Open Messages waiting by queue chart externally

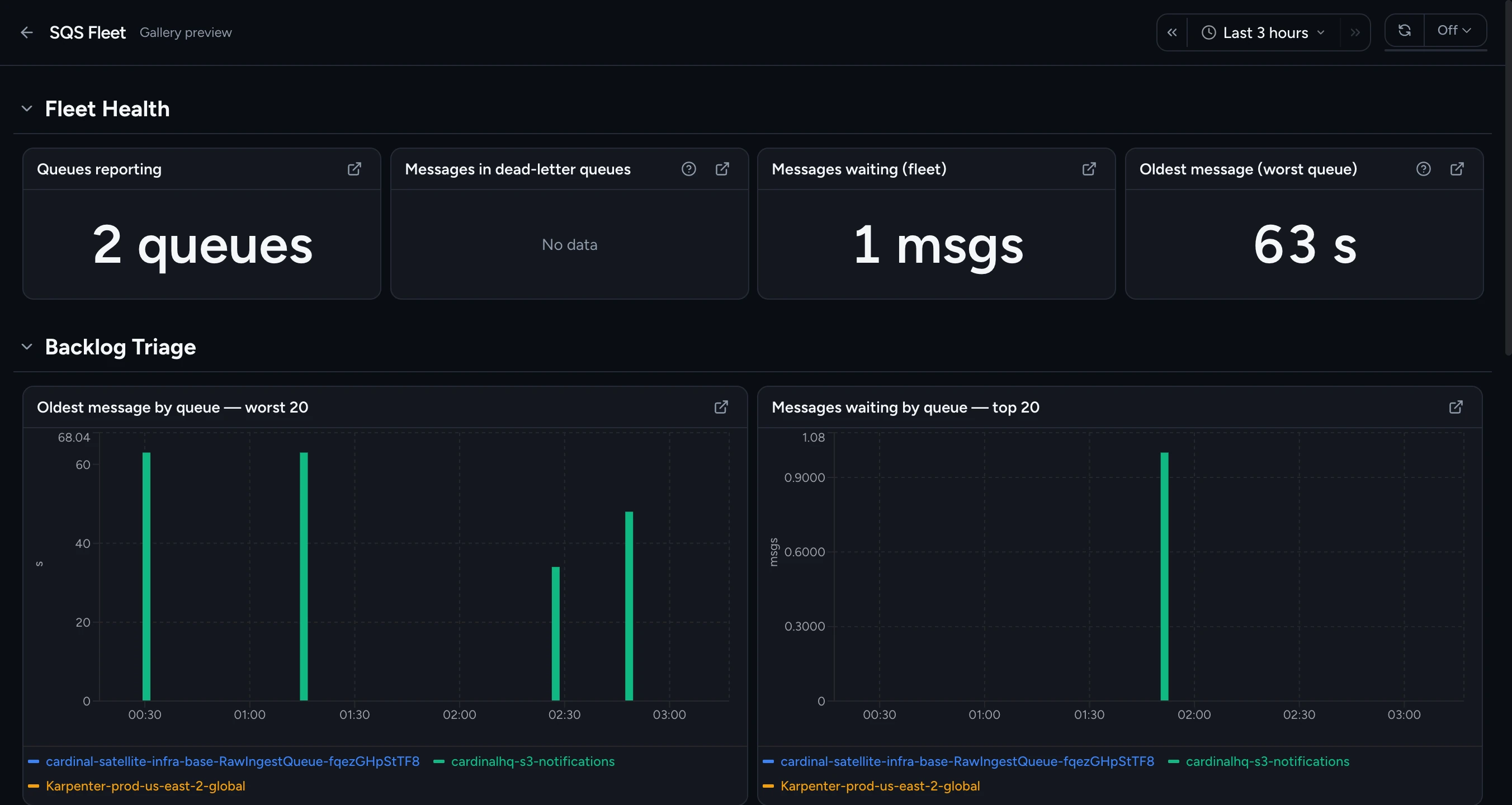[x=1456, y=407]
